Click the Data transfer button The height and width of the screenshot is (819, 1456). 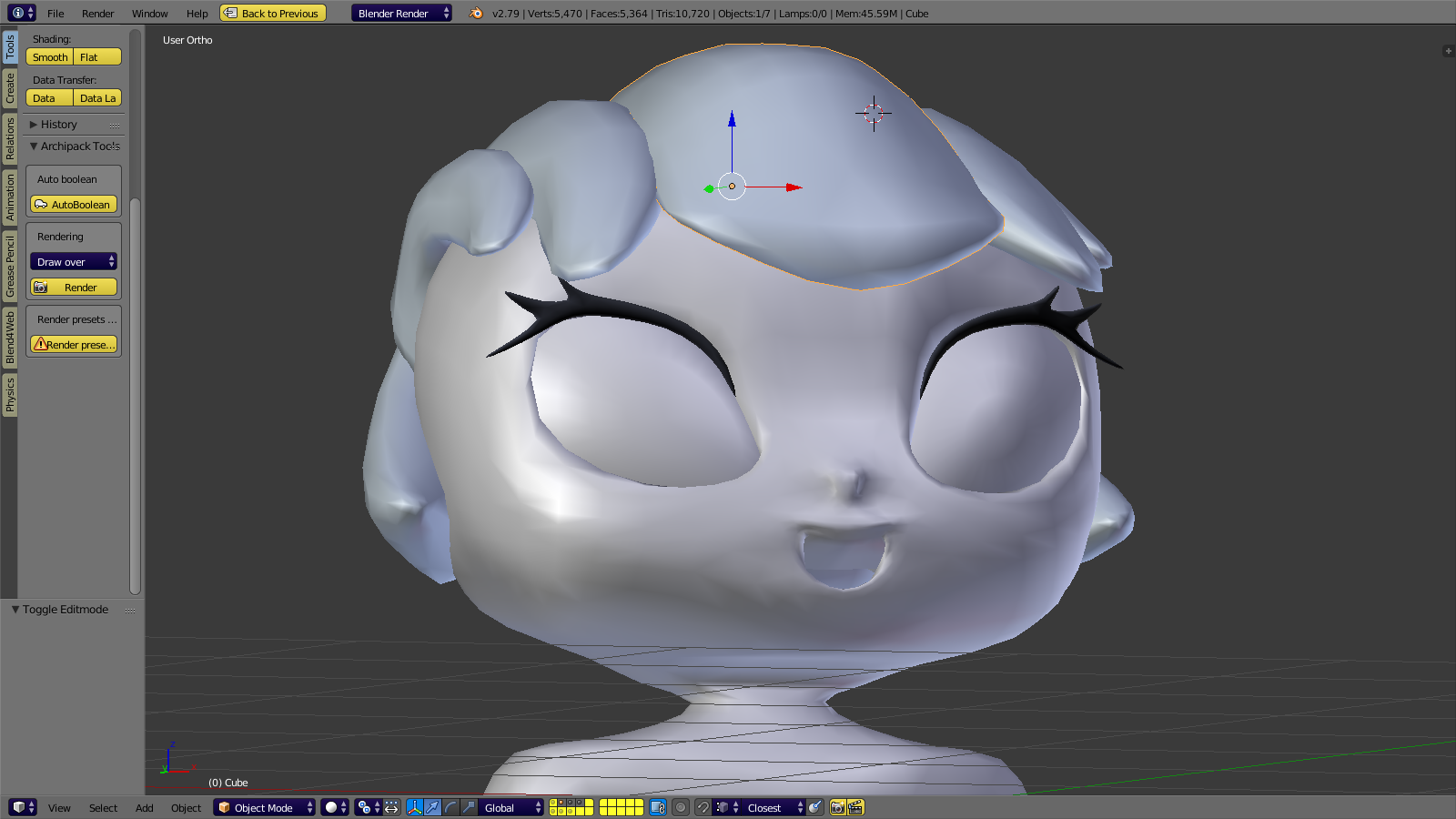(x=50, y=98)
